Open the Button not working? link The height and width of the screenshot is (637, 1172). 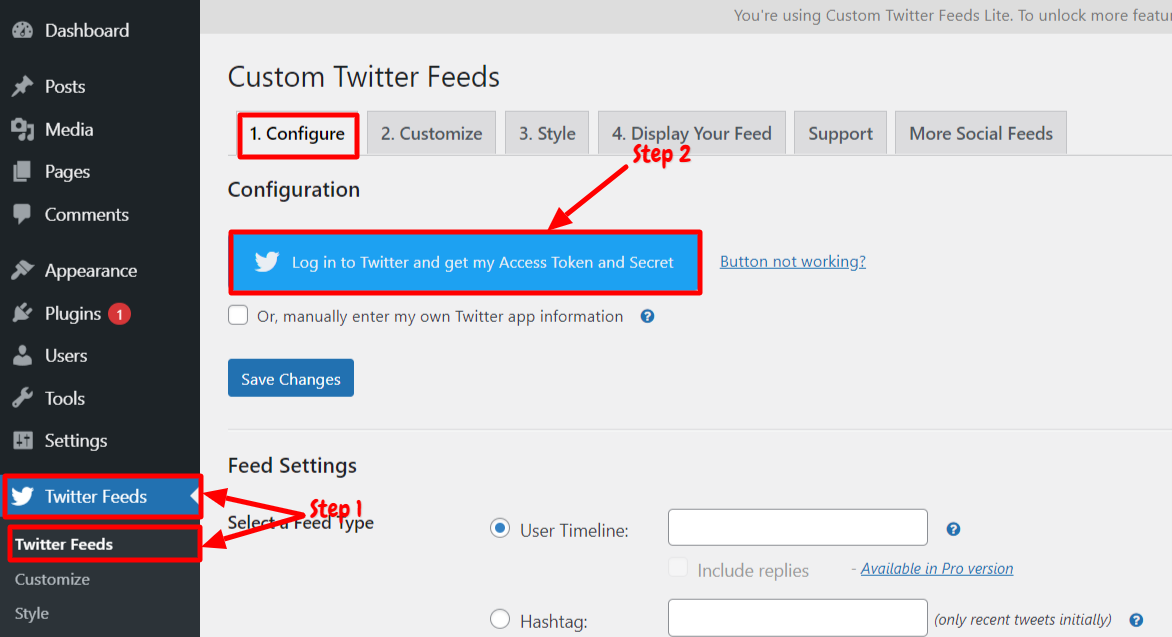click(x=792, y=261)
